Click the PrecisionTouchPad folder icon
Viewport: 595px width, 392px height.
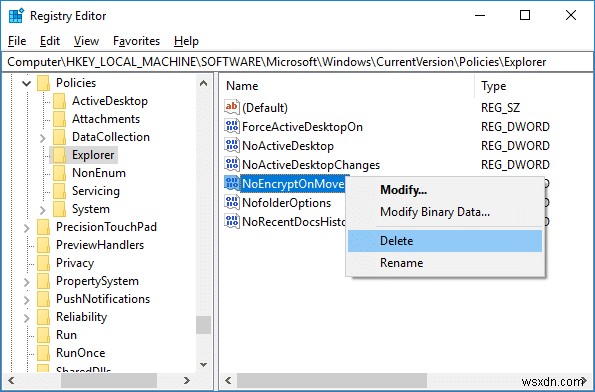click(x=44, y=227)
